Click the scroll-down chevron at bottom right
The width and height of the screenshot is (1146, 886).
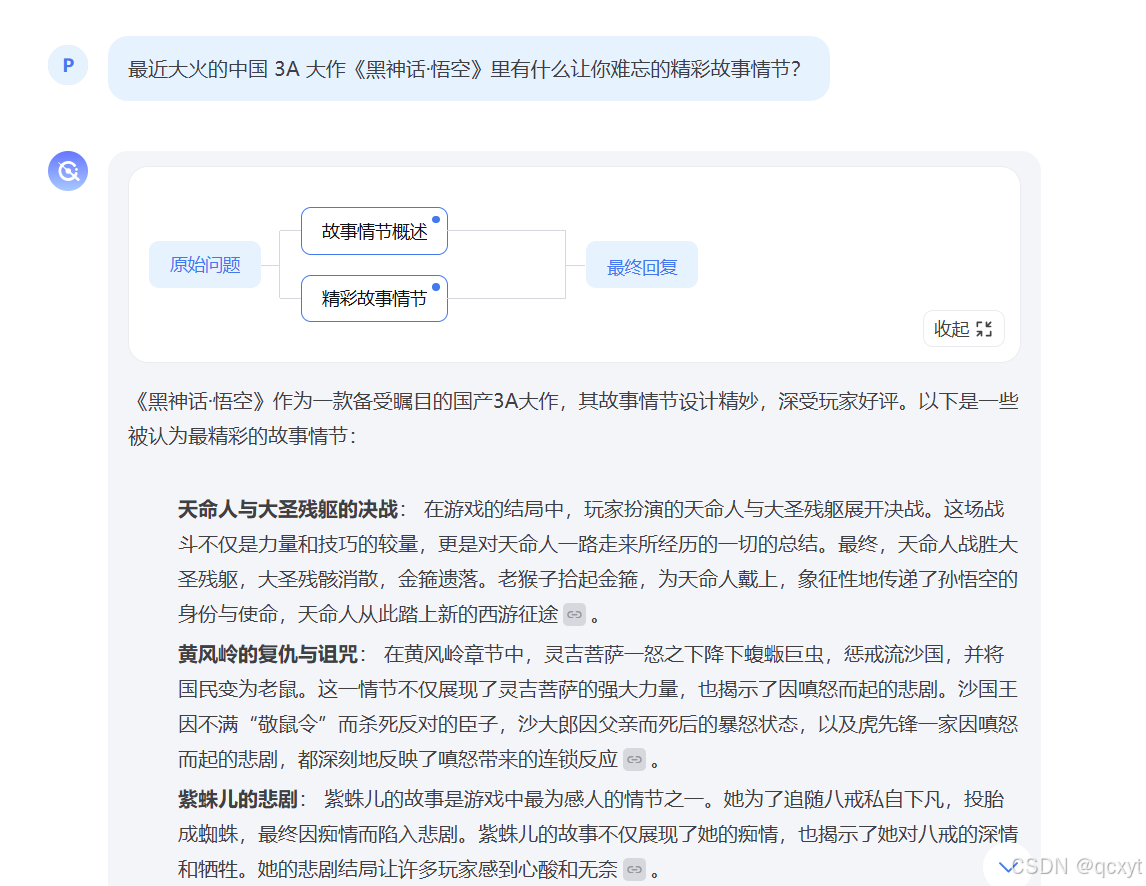click(1008, 867)
